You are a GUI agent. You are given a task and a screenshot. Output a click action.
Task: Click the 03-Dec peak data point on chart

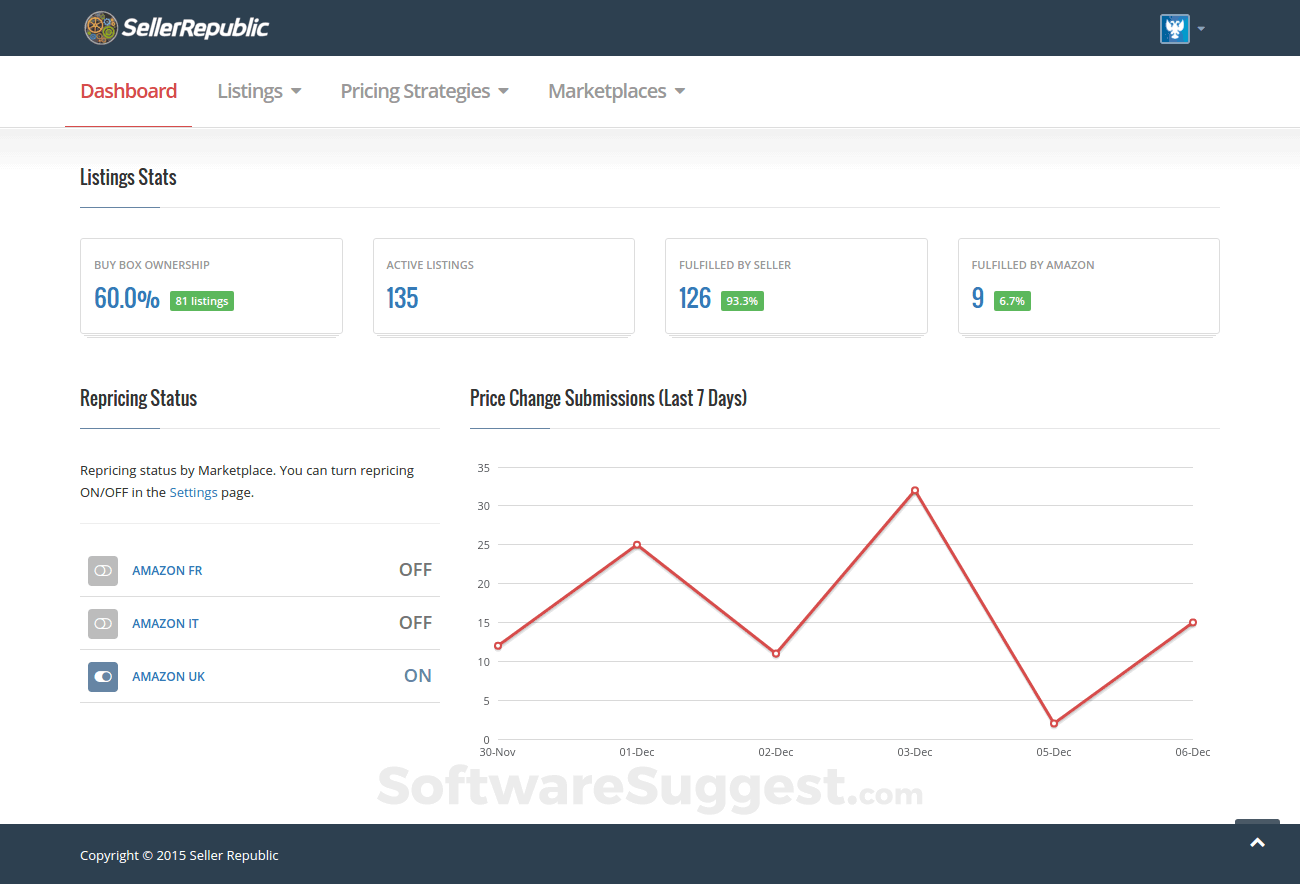pos(914,489)
